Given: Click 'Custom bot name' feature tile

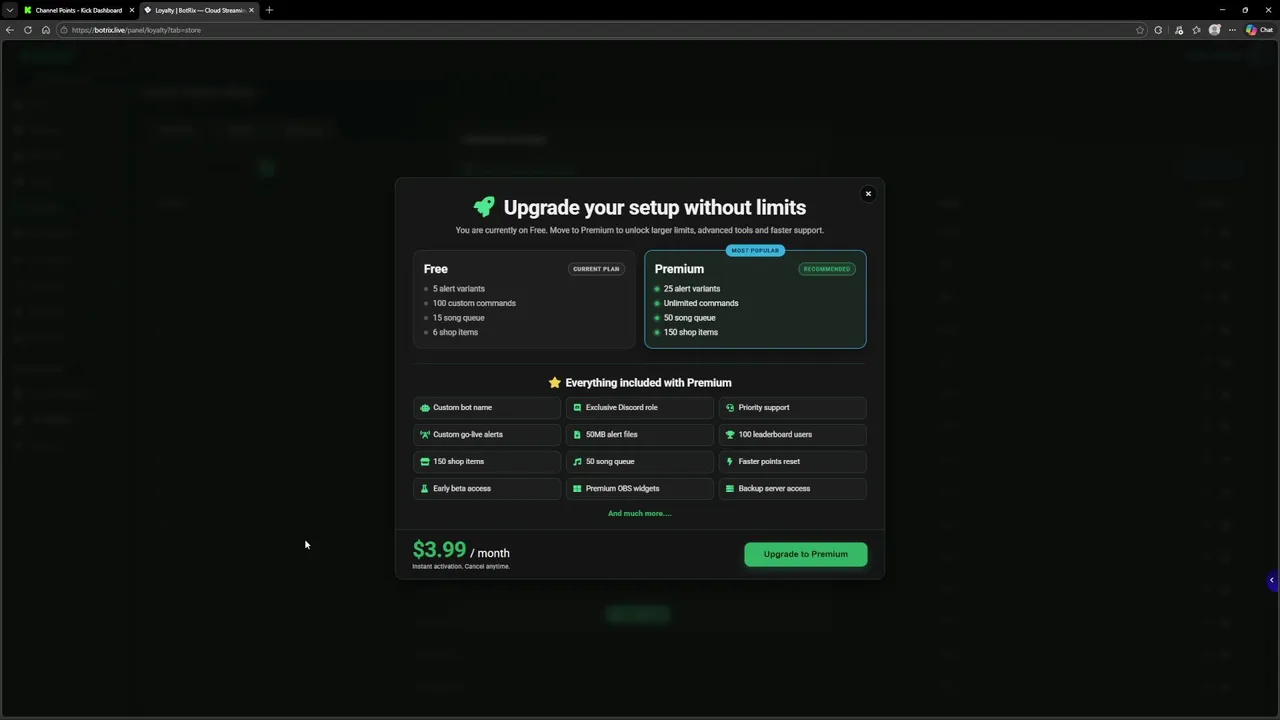Looking at the screenshot, I should pos(487,408).
